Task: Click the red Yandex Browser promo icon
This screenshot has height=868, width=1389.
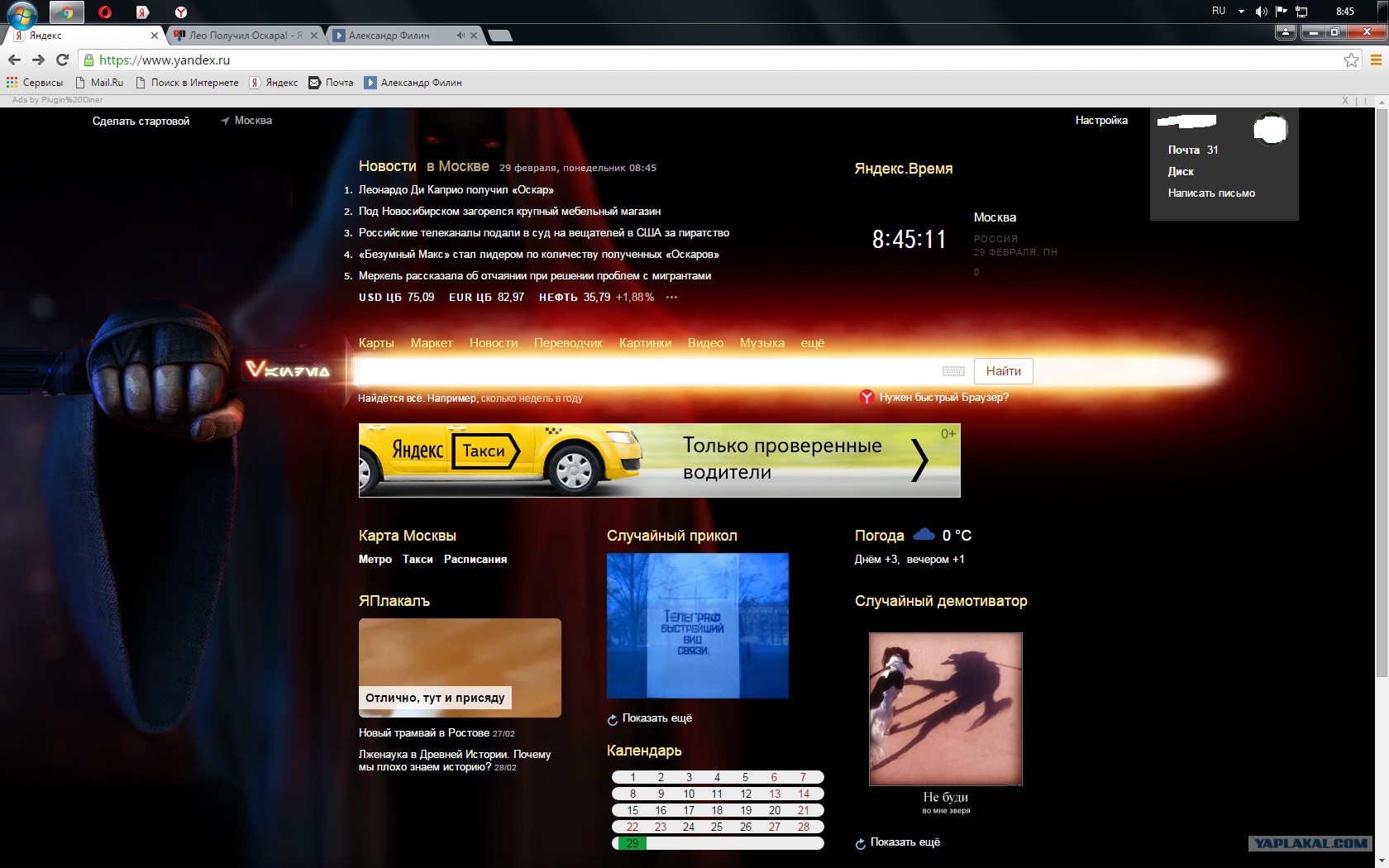Action: tap(866, 398)
